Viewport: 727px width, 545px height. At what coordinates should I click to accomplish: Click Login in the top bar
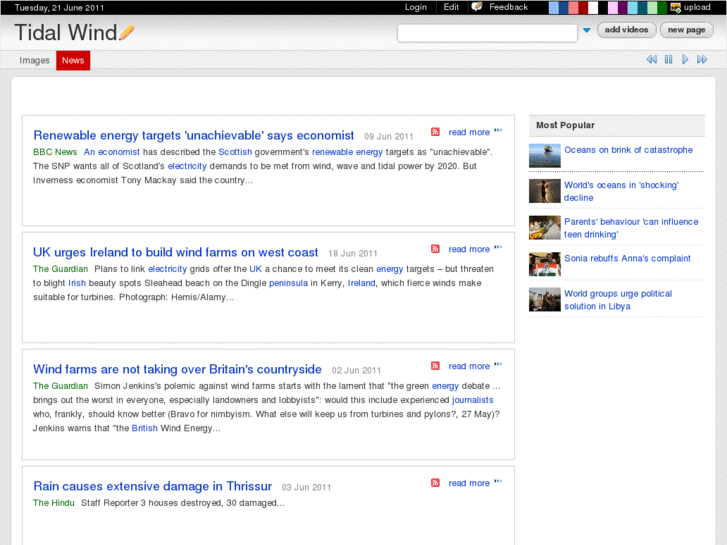415,7
